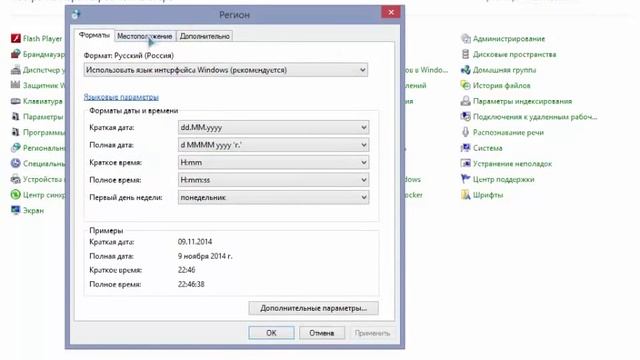
Task: Open the Flash Player icon in Control Panel
Action: click(x=16, y=38)
